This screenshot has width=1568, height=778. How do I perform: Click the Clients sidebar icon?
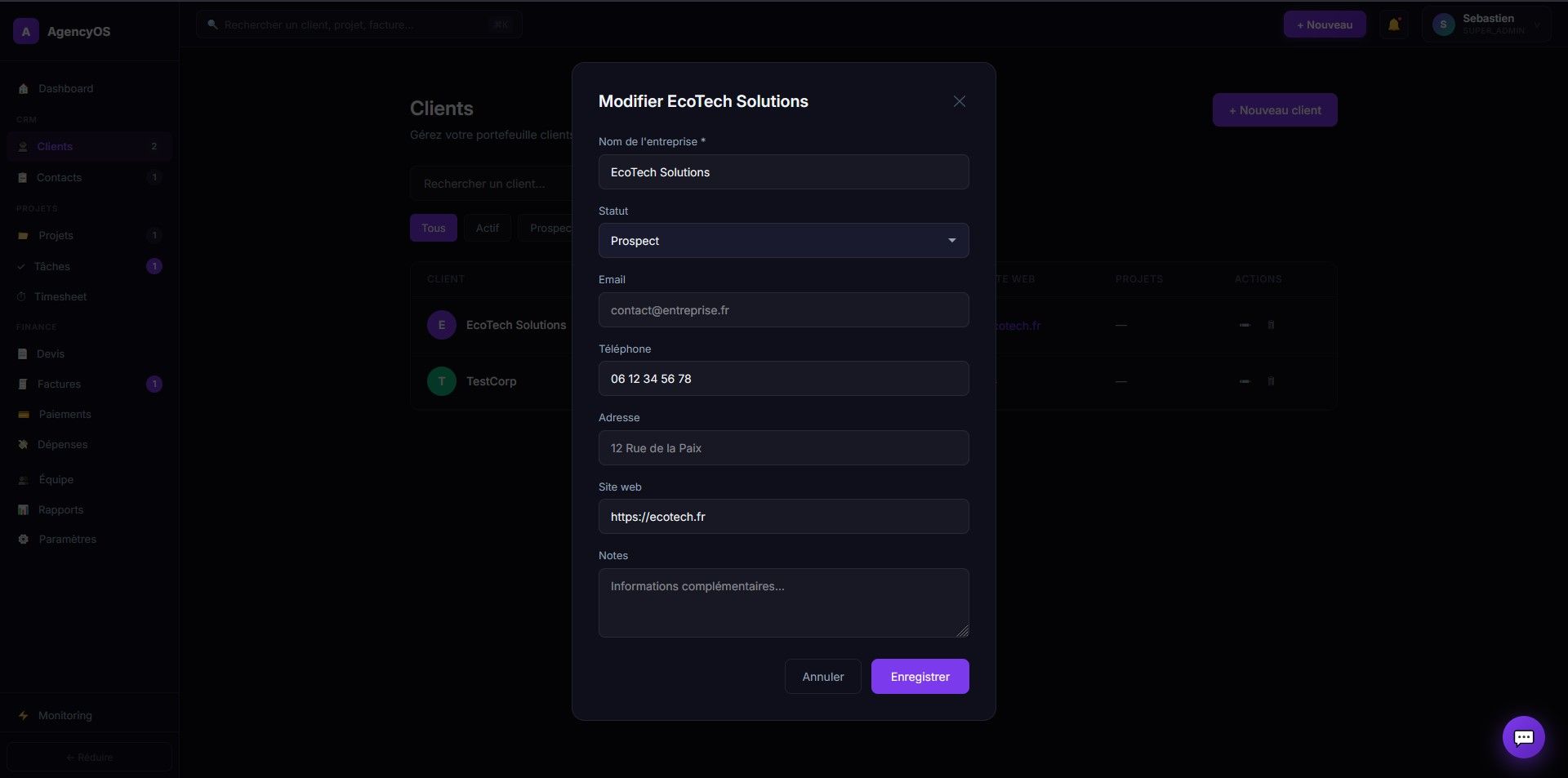click(23, 147)
